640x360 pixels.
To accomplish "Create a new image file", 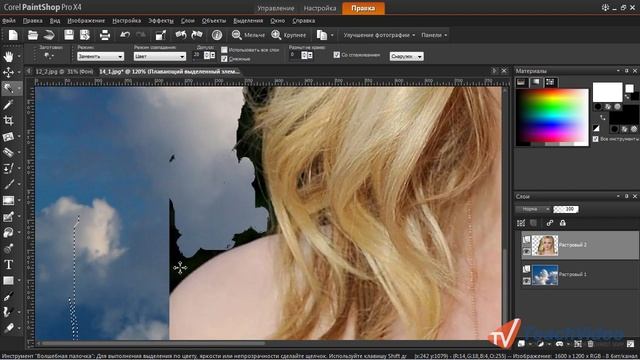I will pos(13,35).
